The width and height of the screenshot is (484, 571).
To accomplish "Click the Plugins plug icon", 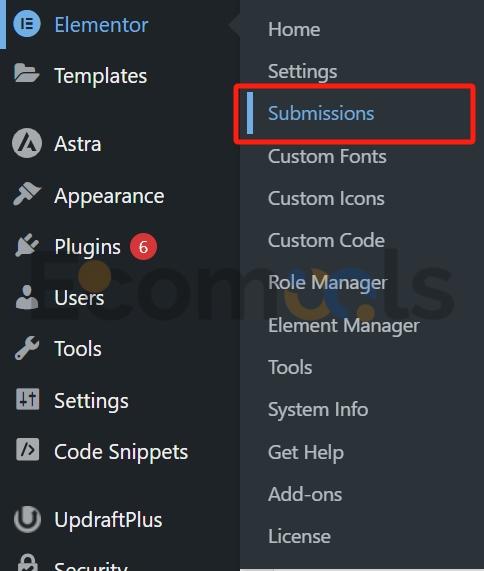I will point(27,245).
